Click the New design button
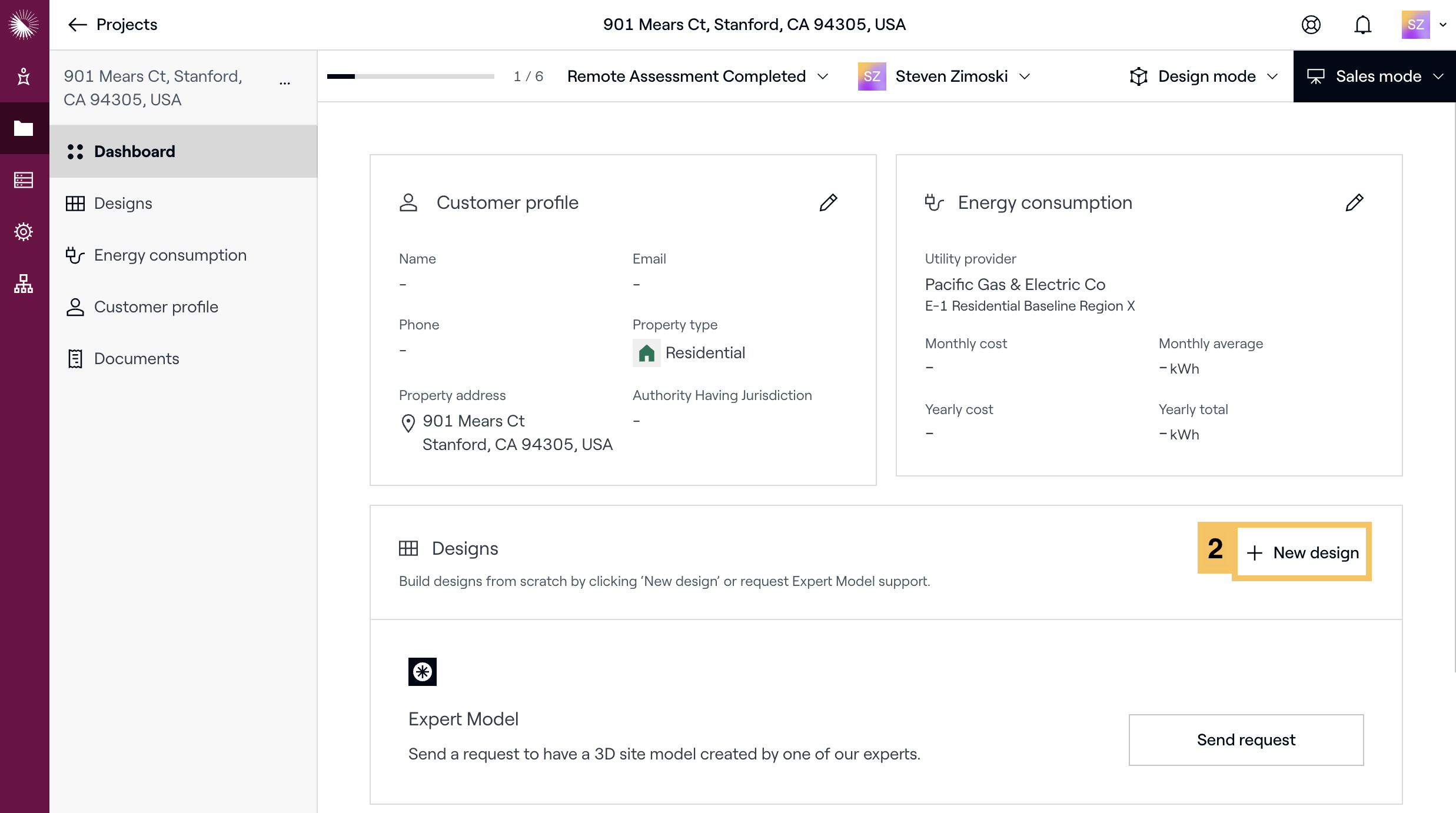Image resolution: width=1456 pixels, height=813 pixels. 1302,553
